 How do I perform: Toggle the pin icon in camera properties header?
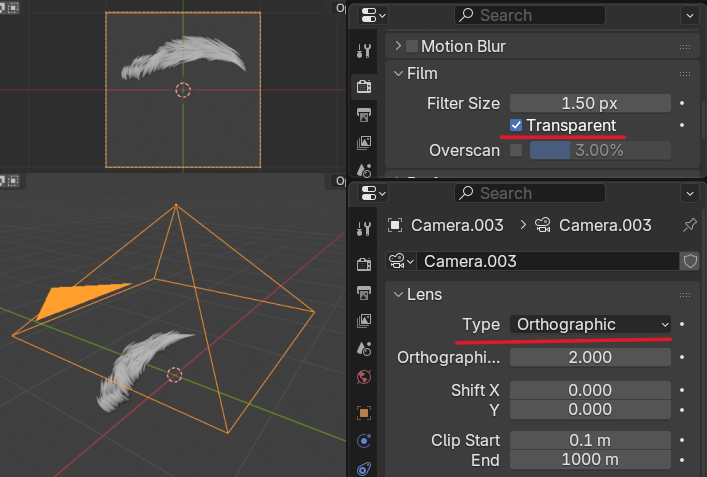coord(689,225)
